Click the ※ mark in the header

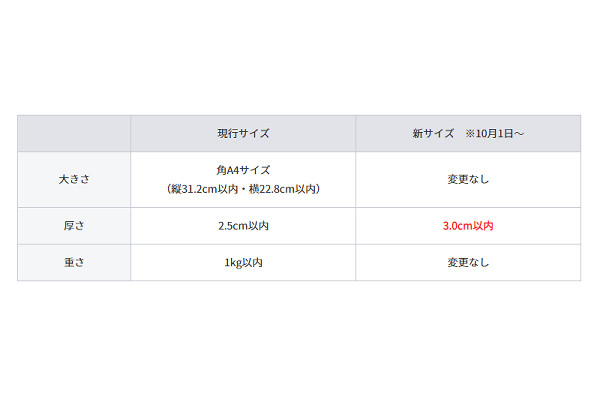tap(470, 133)
